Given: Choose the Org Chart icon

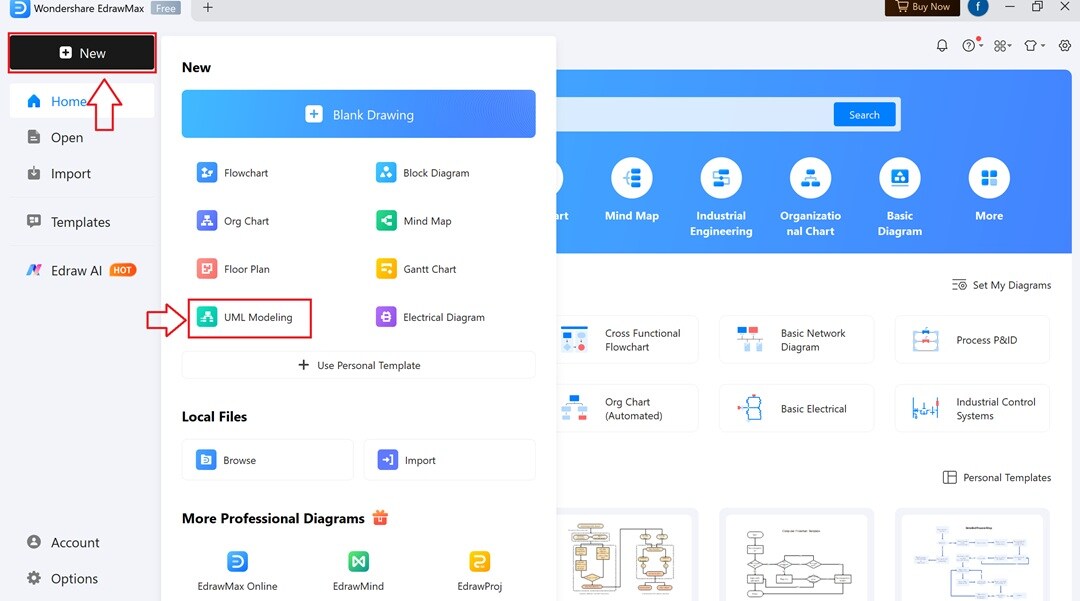Looking at the screenshot, I should (x=207, y=220).
